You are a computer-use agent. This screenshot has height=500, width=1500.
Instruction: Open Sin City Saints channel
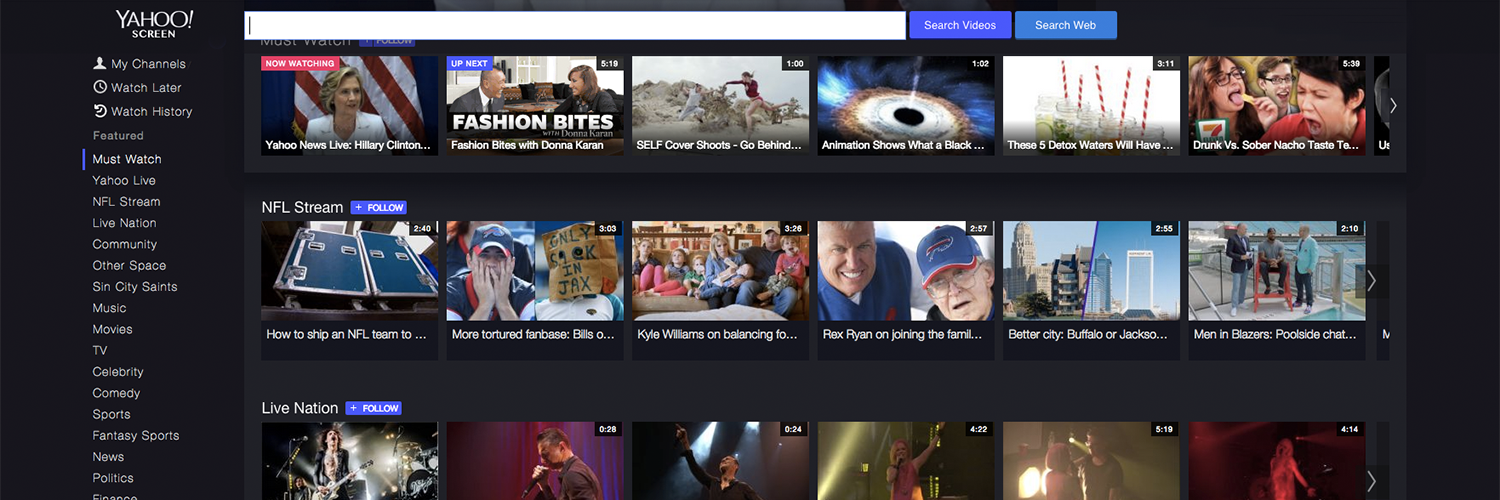(135, 286)
